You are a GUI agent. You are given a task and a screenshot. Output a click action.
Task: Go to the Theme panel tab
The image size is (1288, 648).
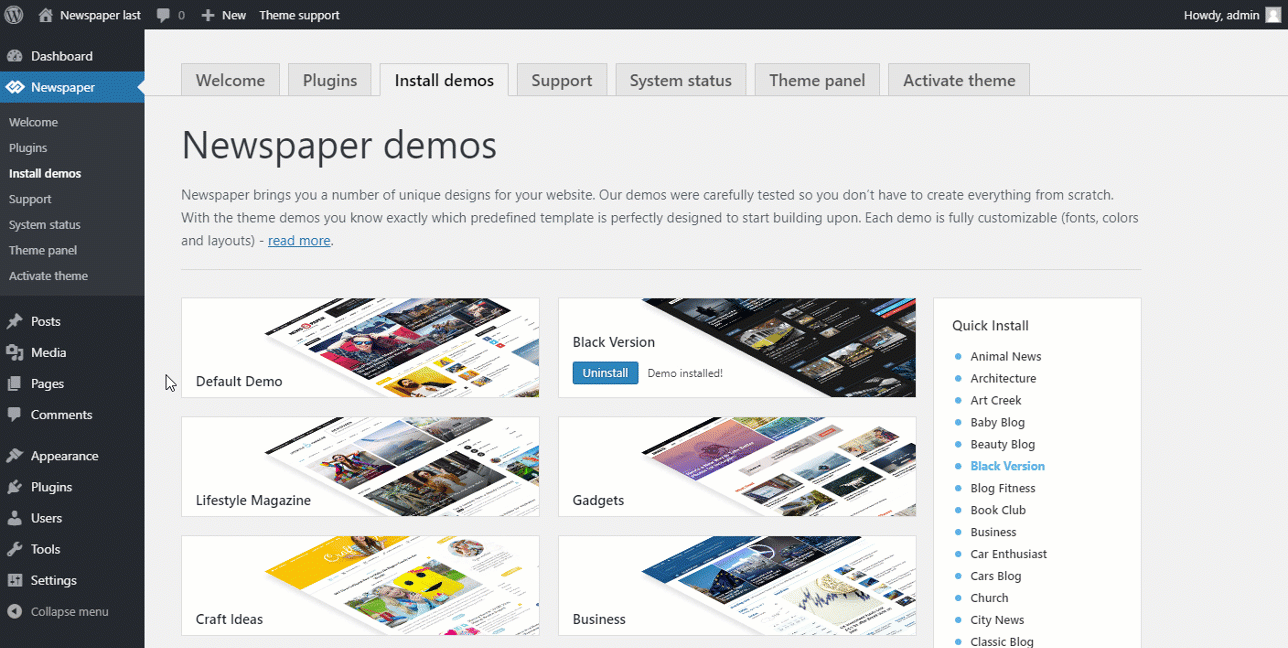tap(817, 80)
